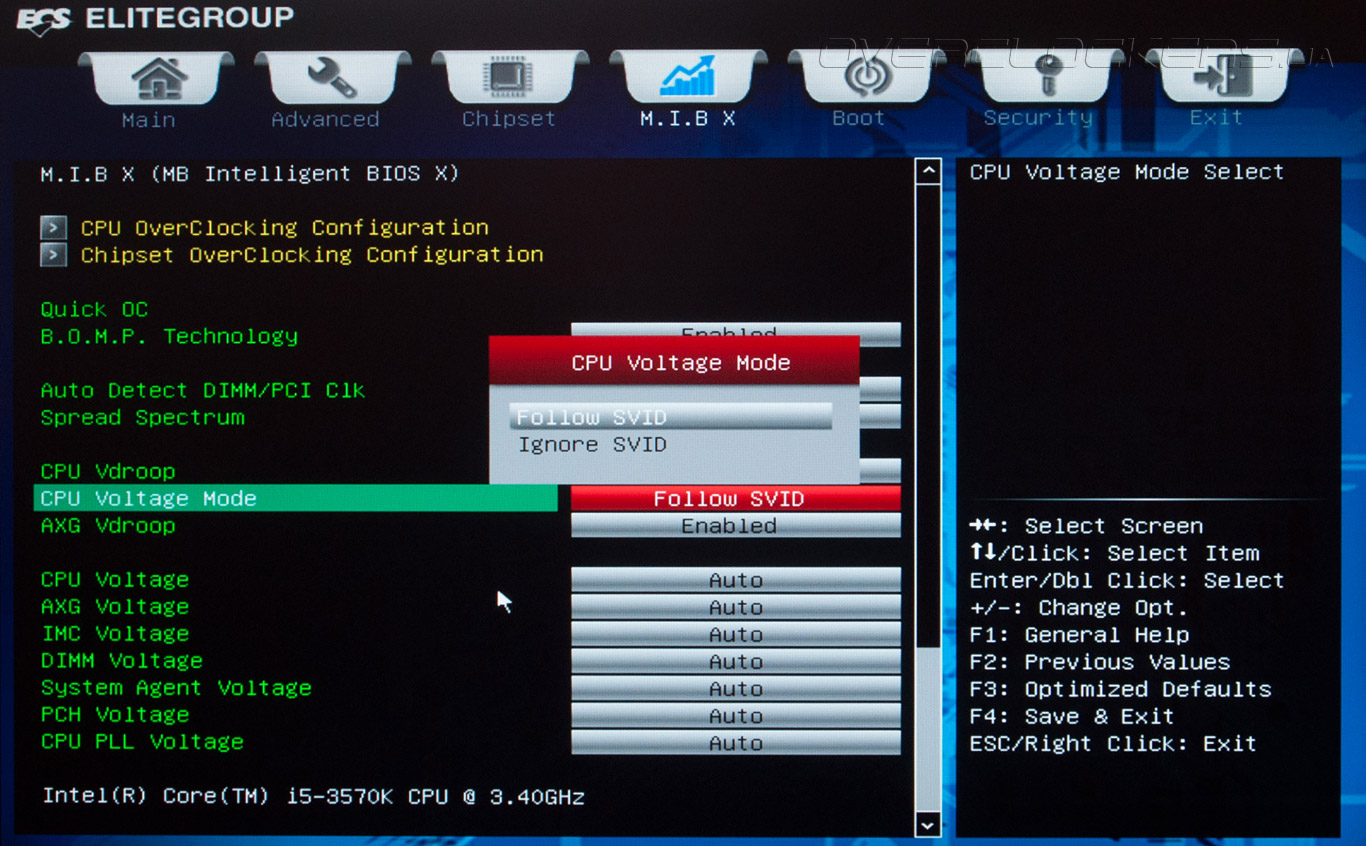
Task: Select the B.O.M.P. Technology label
Action: (169, 336)
